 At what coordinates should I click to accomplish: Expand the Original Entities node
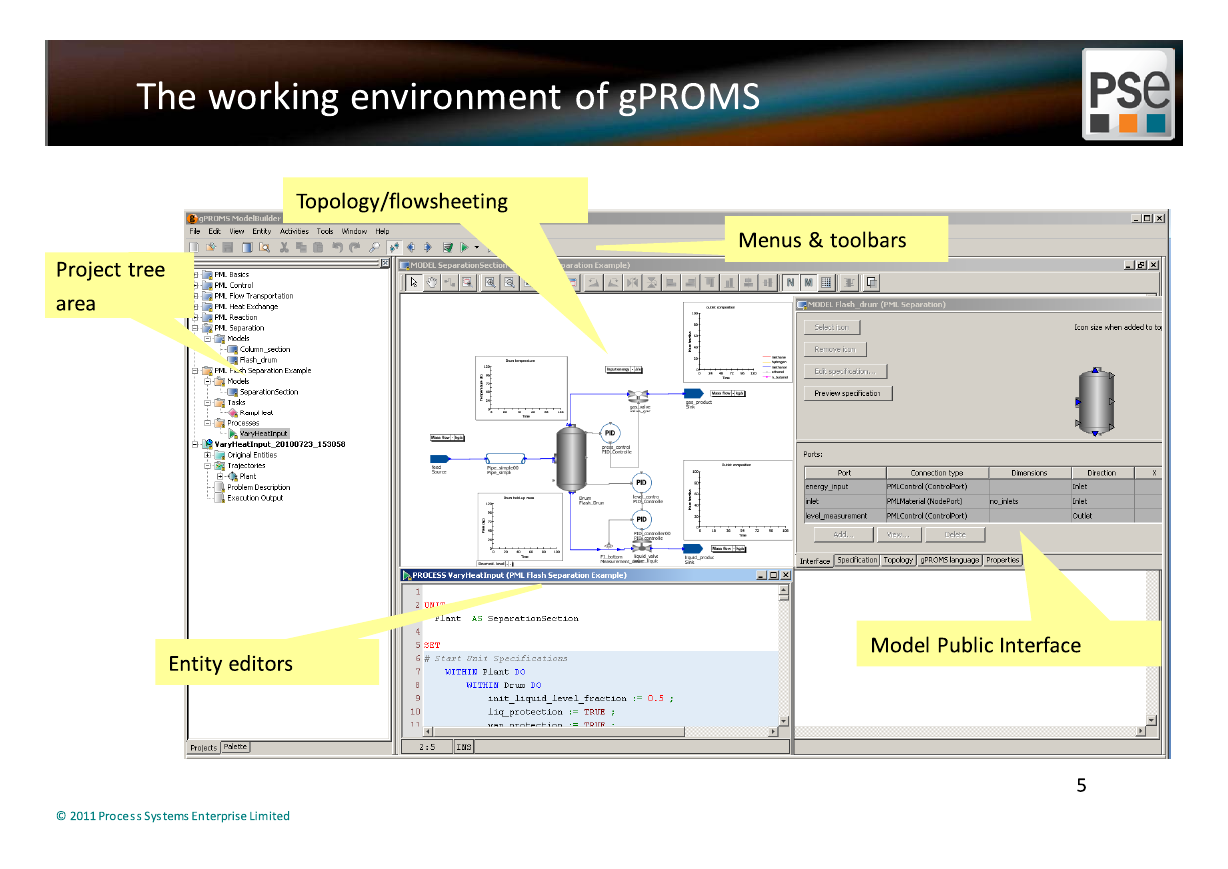208,455
